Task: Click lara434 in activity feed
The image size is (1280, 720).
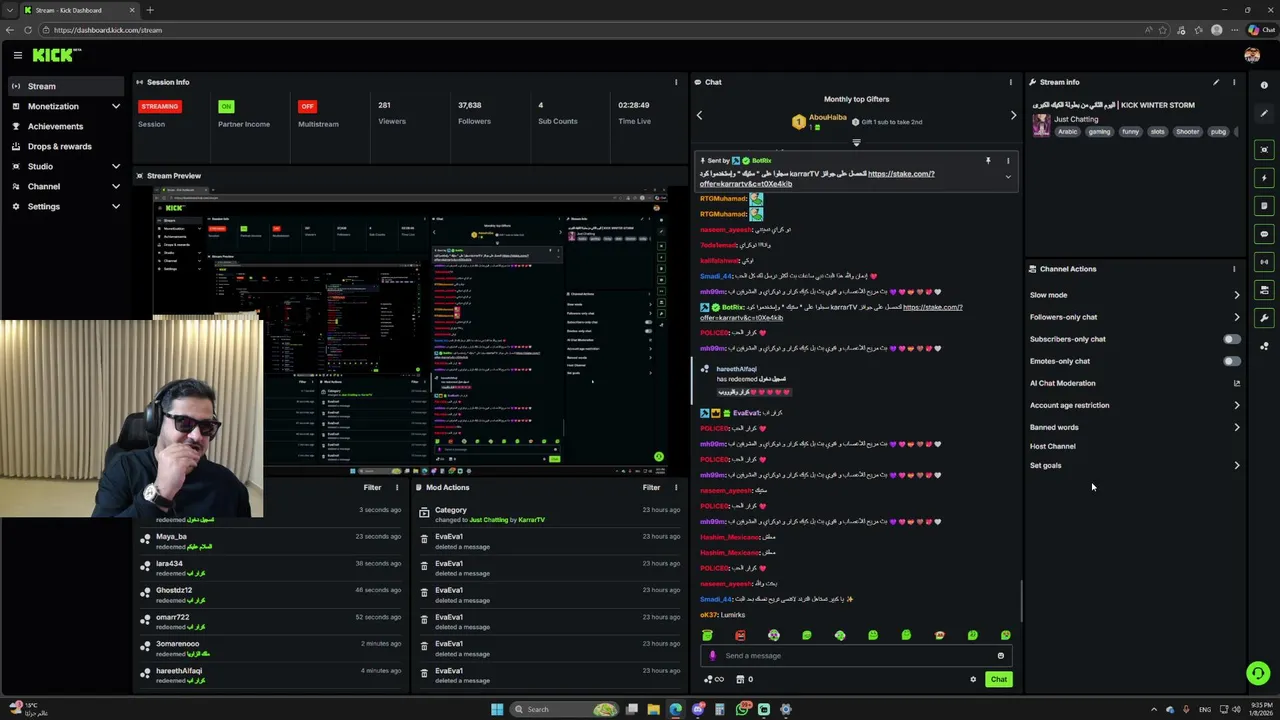Action: click(169, 564)
